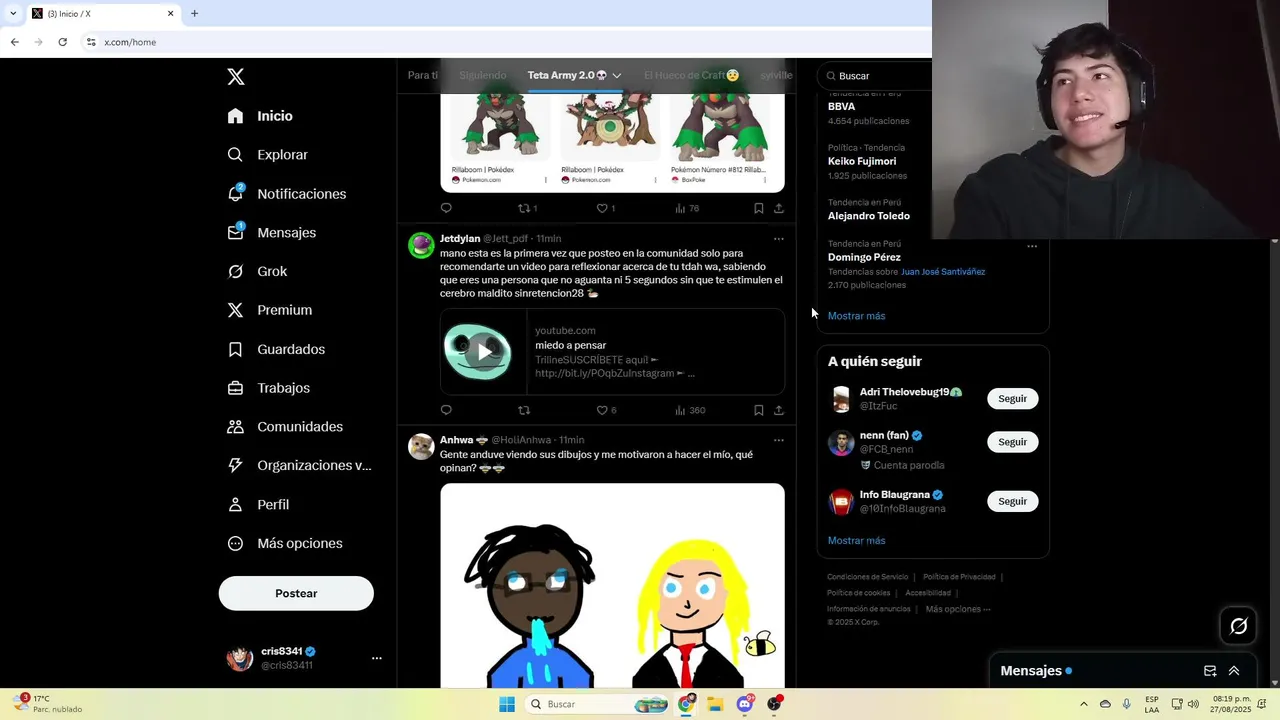The width and height of the screenshot is (1280, 720).
Task: Bookmark Jetdylan's post
Action: [759, 410]
